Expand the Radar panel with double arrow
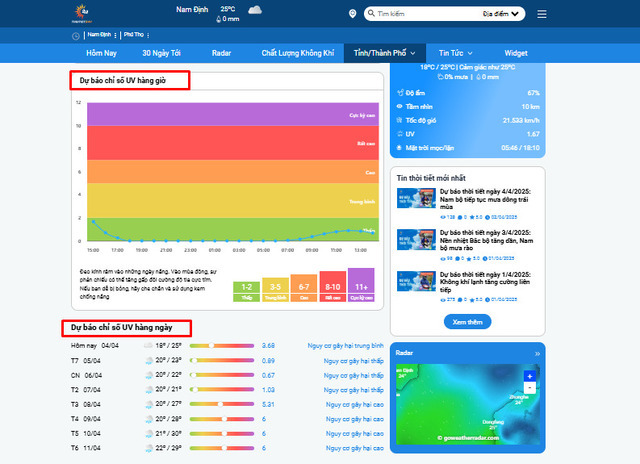The image size is (640, 464). tap(537, 354)
